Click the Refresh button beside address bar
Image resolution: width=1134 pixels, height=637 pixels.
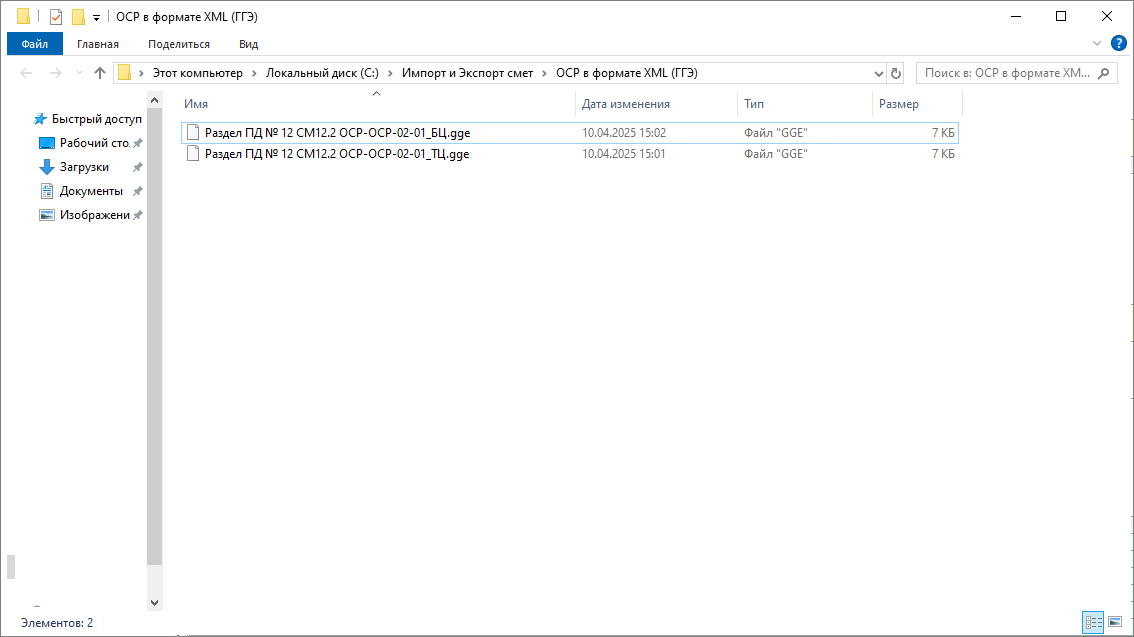(896, 73)
